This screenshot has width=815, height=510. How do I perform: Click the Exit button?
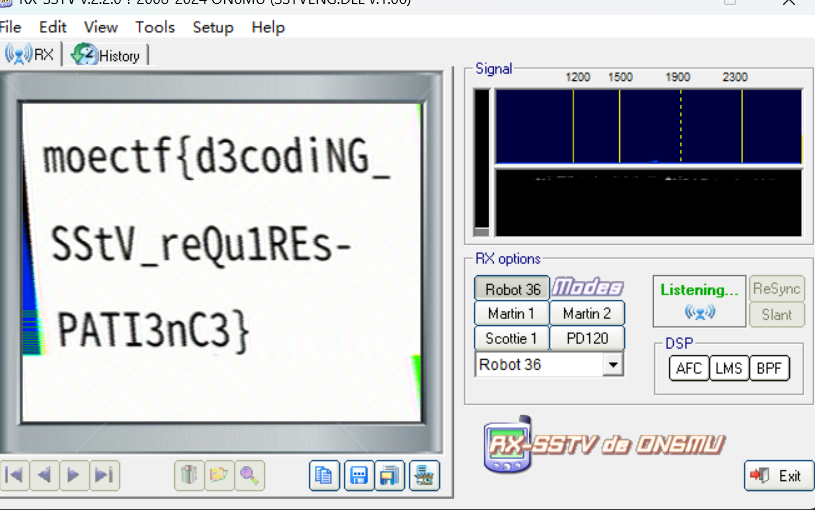pos(779,476)
